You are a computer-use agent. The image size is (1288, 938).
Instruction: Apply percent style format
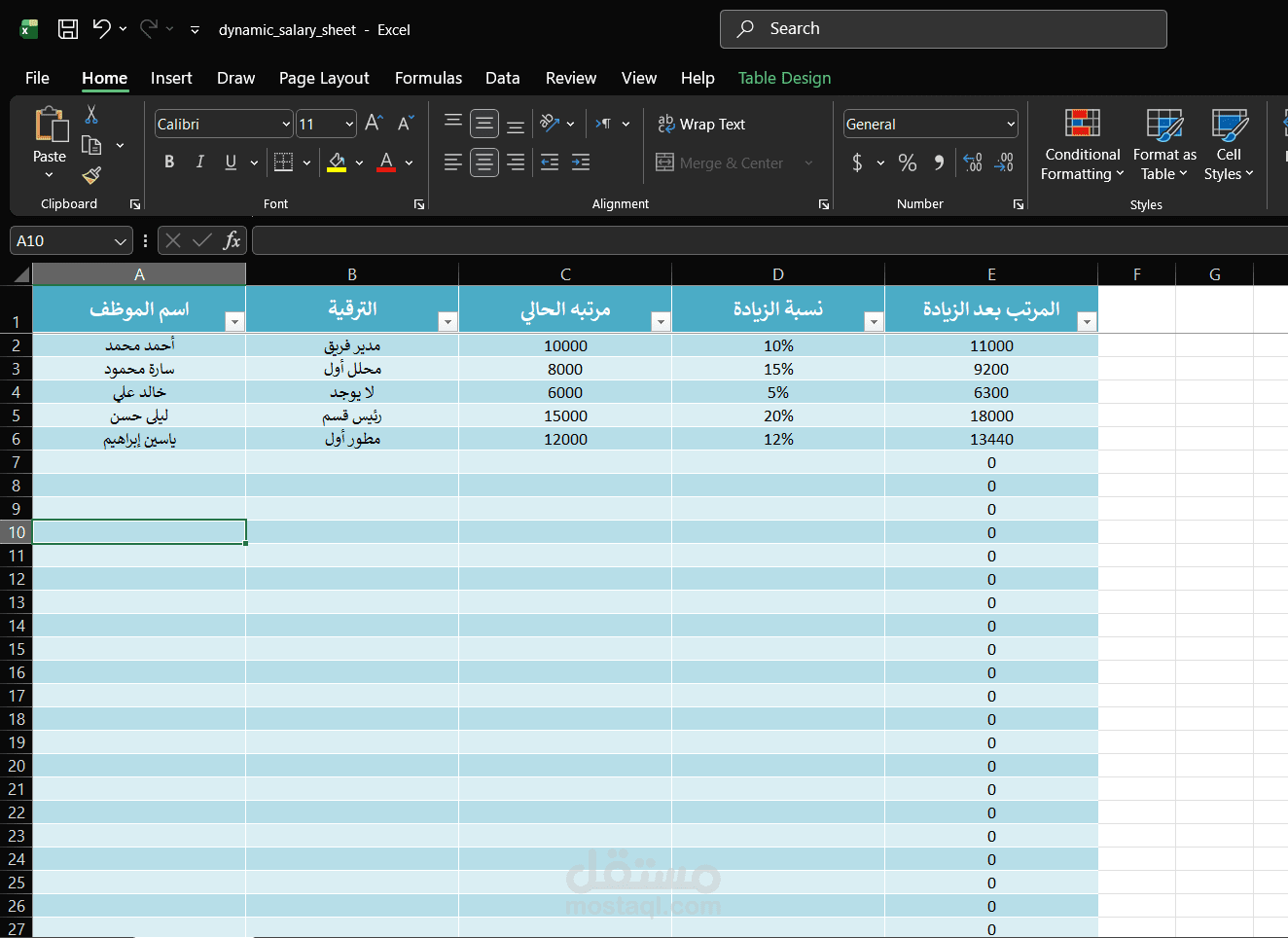coord(908,162)
